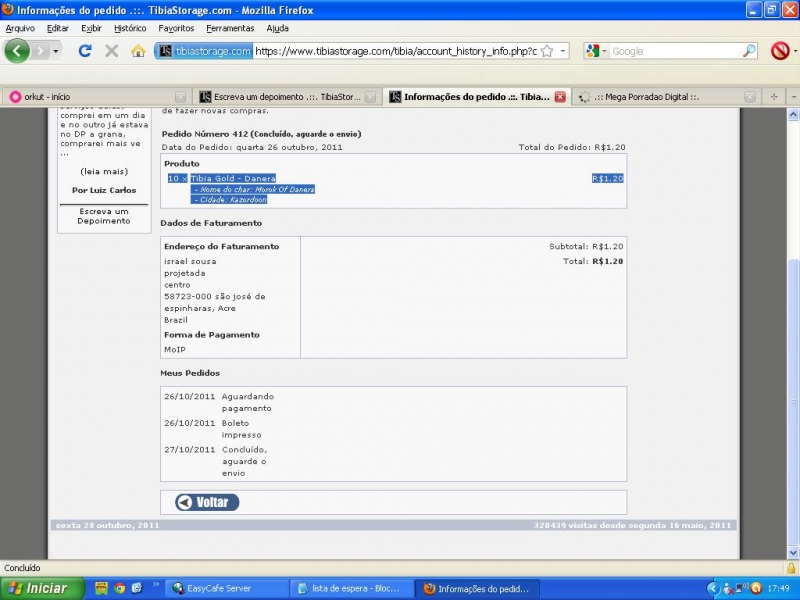Click the (leia mais) link
Screen dimensions: 800x600
tap(104, 171)
